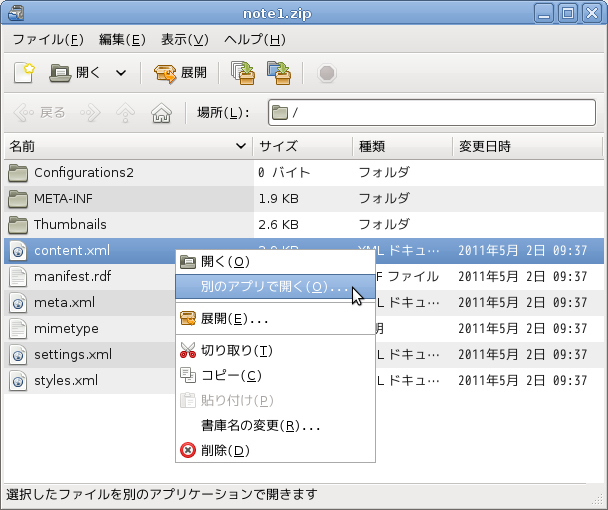Sort by the 名前 column header

coord(128,147)
